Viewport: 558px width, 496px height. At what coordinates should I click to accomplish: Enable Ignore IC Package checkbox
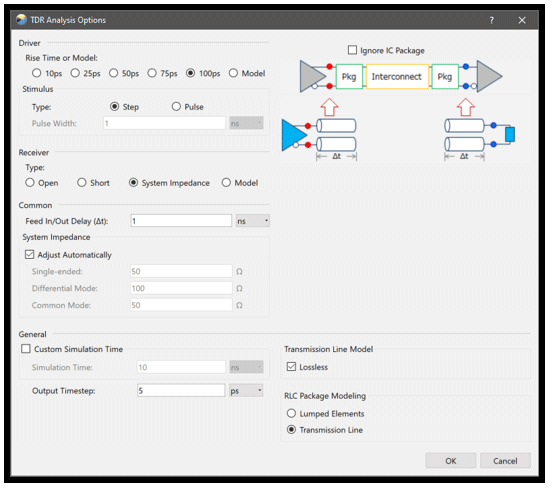point(352,50)
